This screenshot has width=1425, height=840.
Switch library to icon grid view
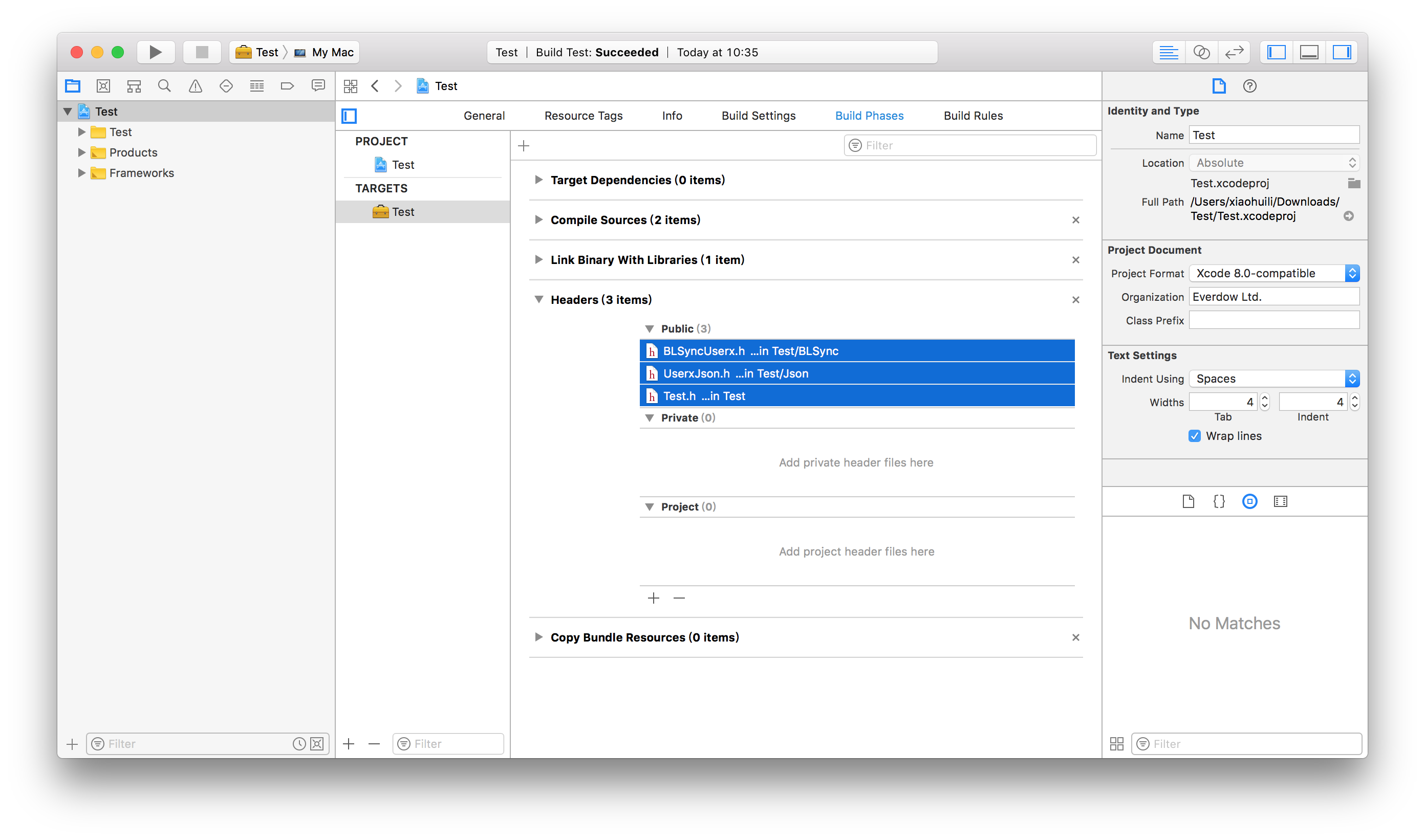pos(1117,744)
